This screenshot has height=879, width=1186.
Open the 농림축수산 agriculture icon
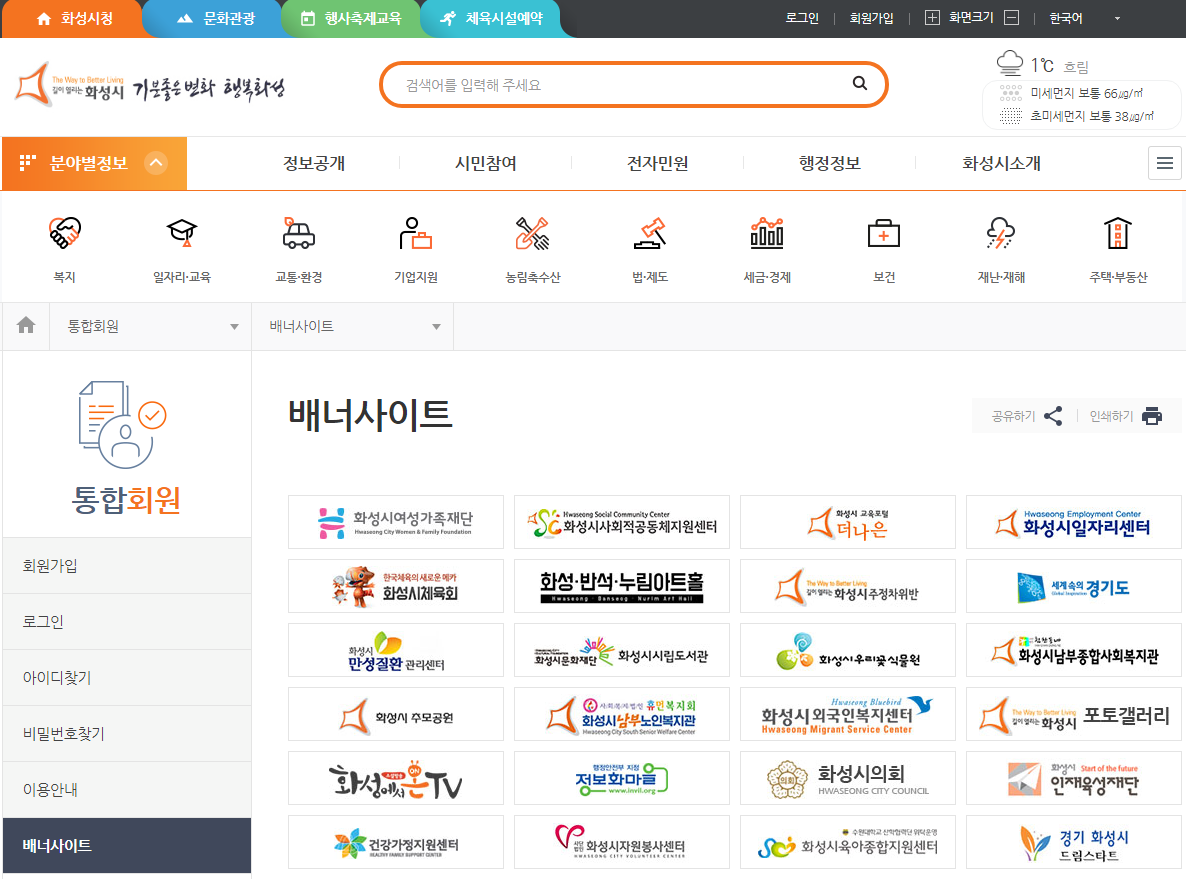point(532,233)
